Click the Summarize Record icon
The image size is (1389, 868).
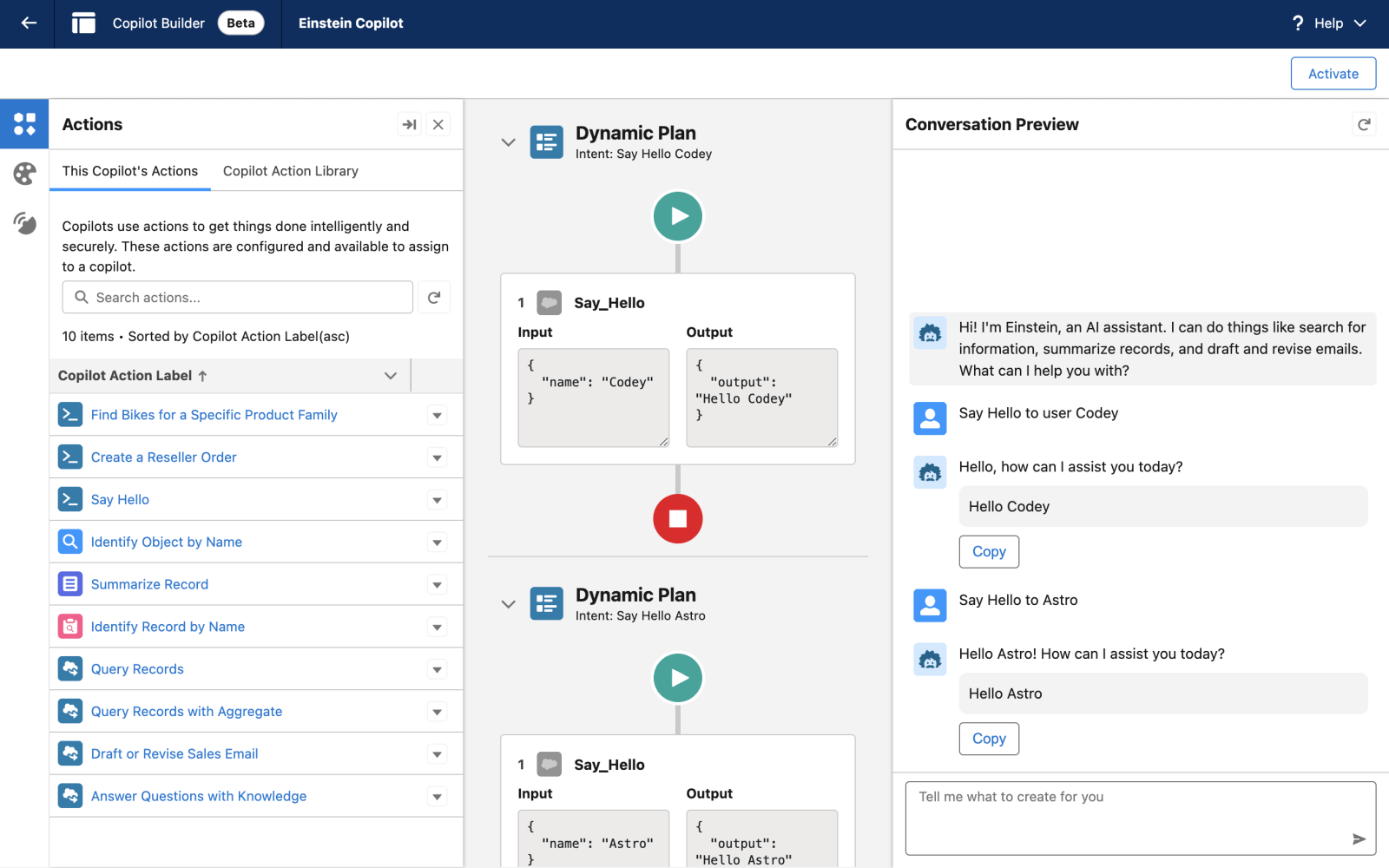coord(70,584)
